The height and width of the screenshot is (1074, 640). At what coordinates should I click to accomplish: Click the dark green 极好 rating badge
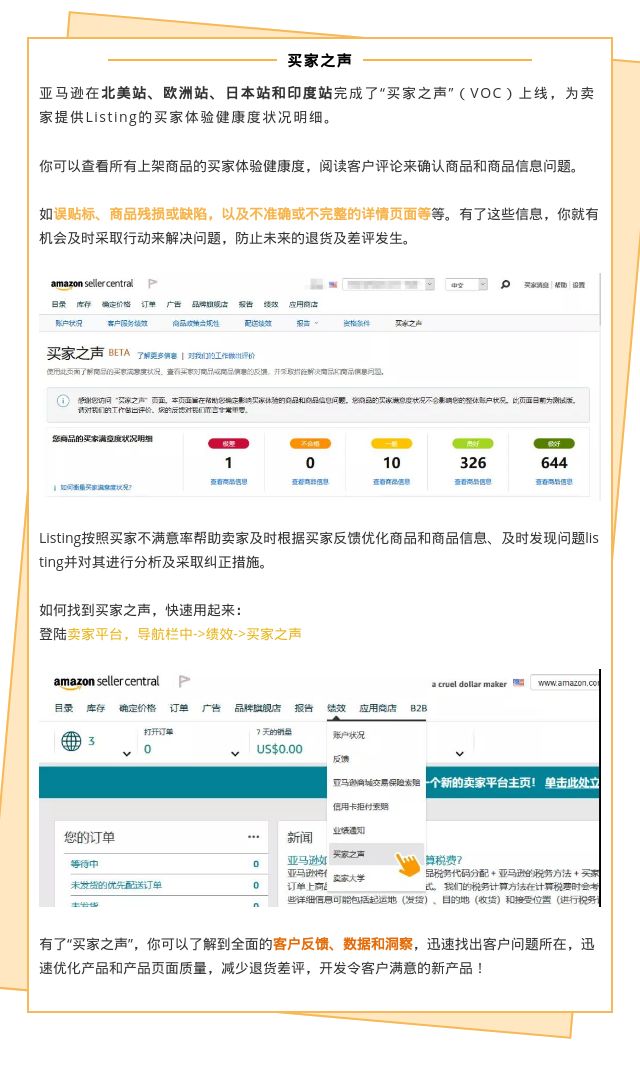click(554, 444)
